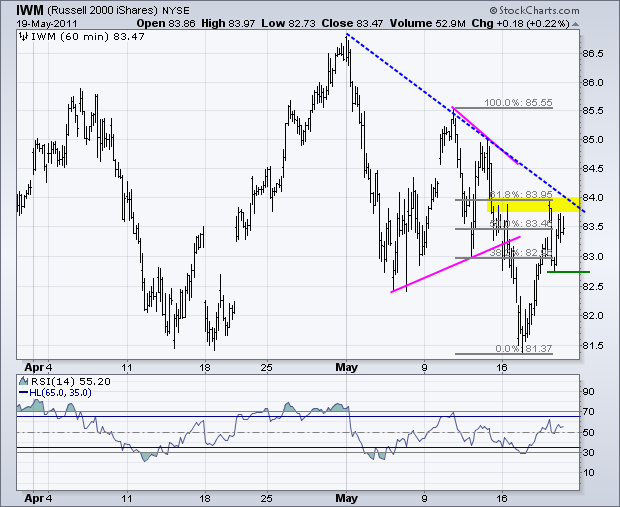Click the 19-May-2011 date label
Image resolution: width=620 pixels, height=507 pixels.
[x=47, y=23]
